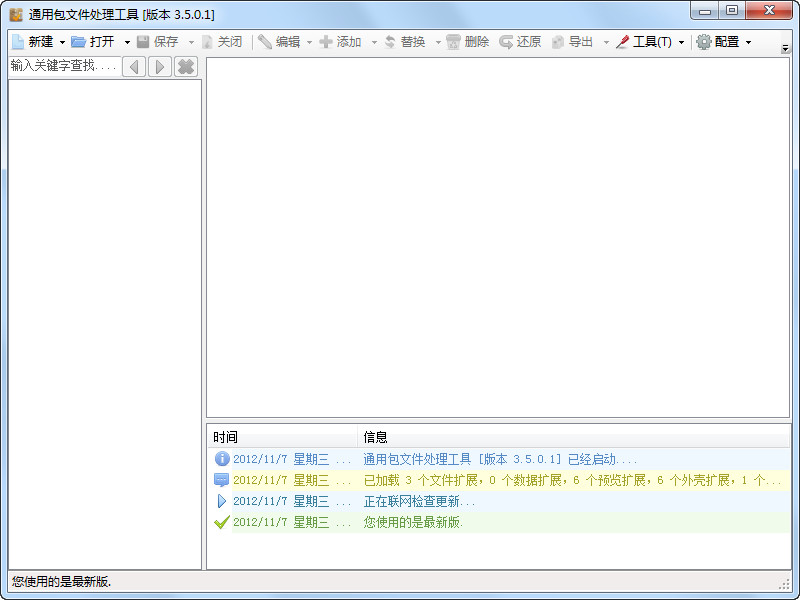The width and height of the screenshot is (800, 600).
Task: Click the window resize grip at bottom-right
Action: 785,584
